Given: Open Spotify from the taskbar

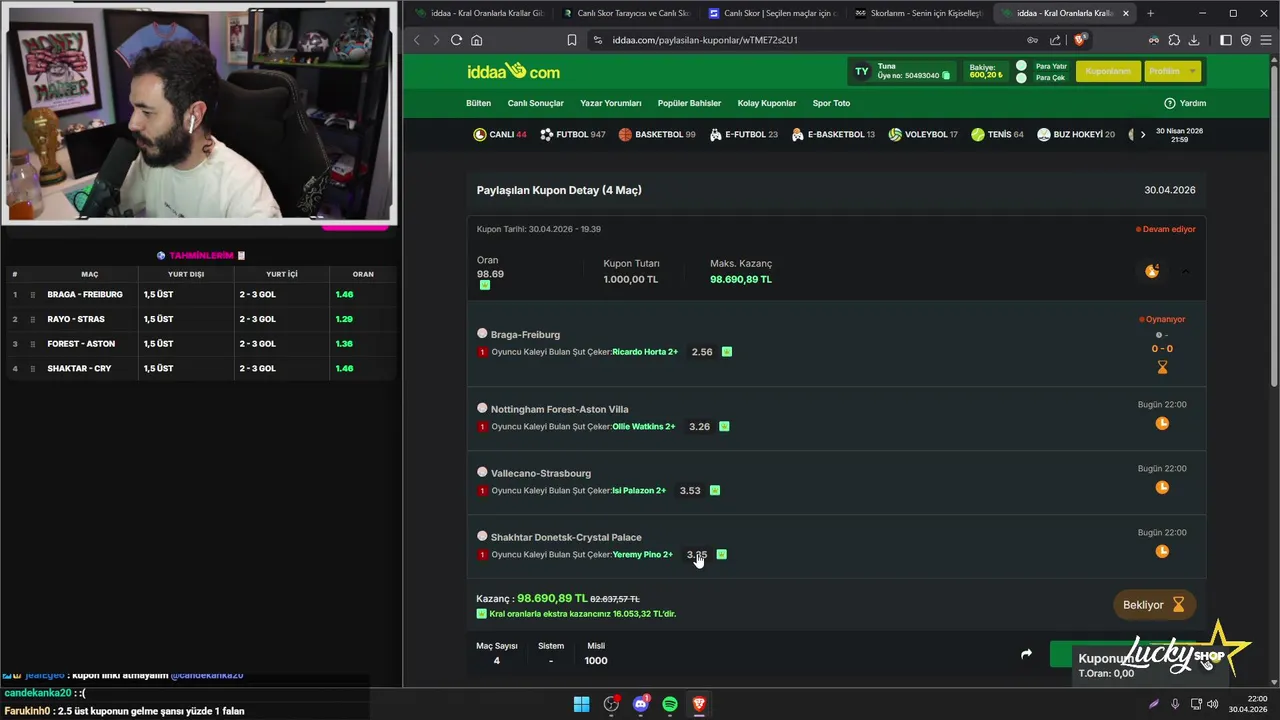Looking at the screenshot, I should 670,704.
